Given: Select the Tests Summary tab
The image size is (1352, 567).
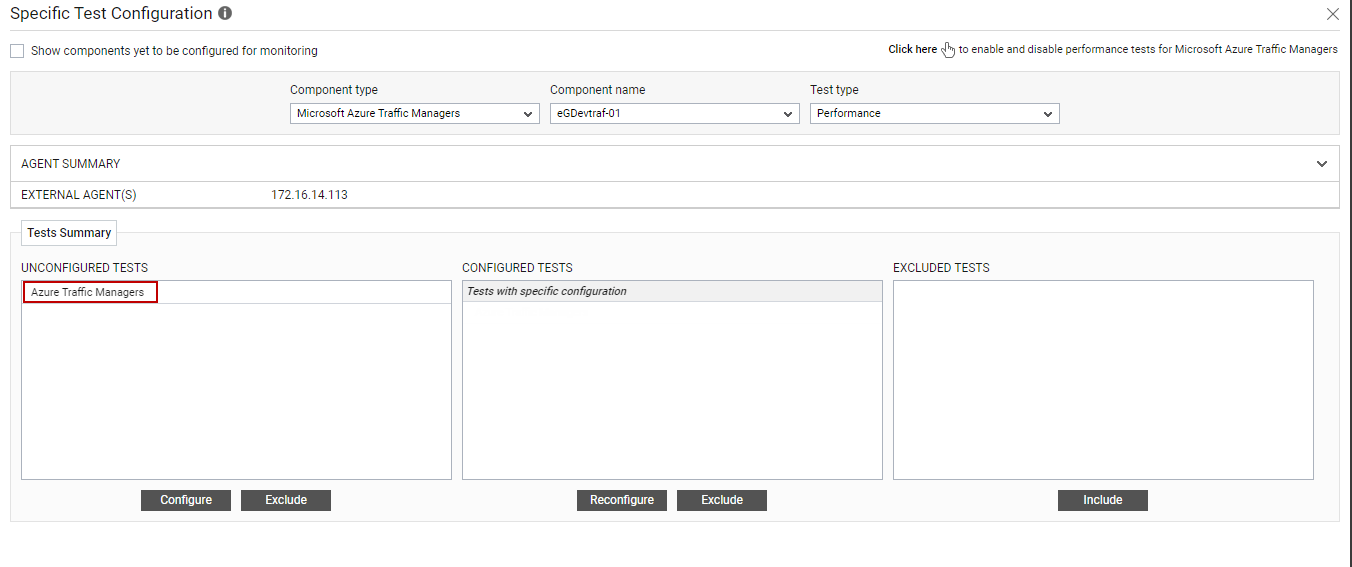Looking at the screenshot, I should click(69, 233).
